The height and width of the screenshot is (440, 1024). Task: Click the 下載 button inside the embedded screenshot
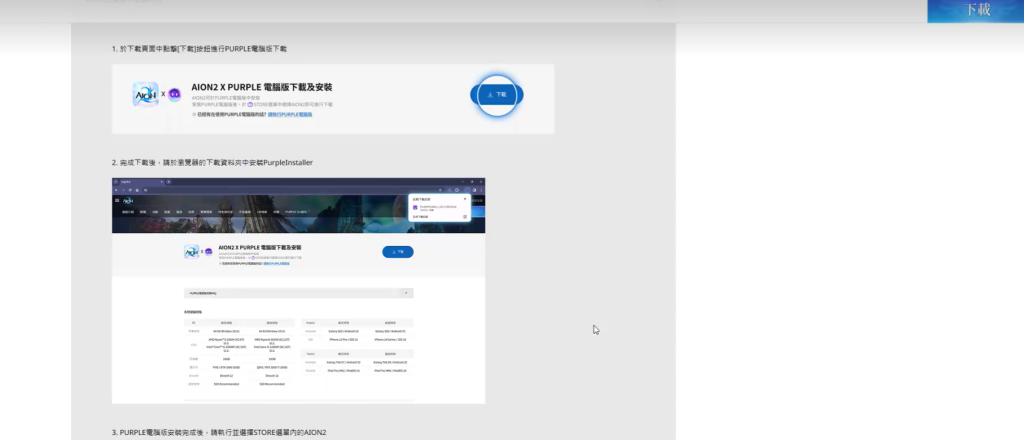397,252
